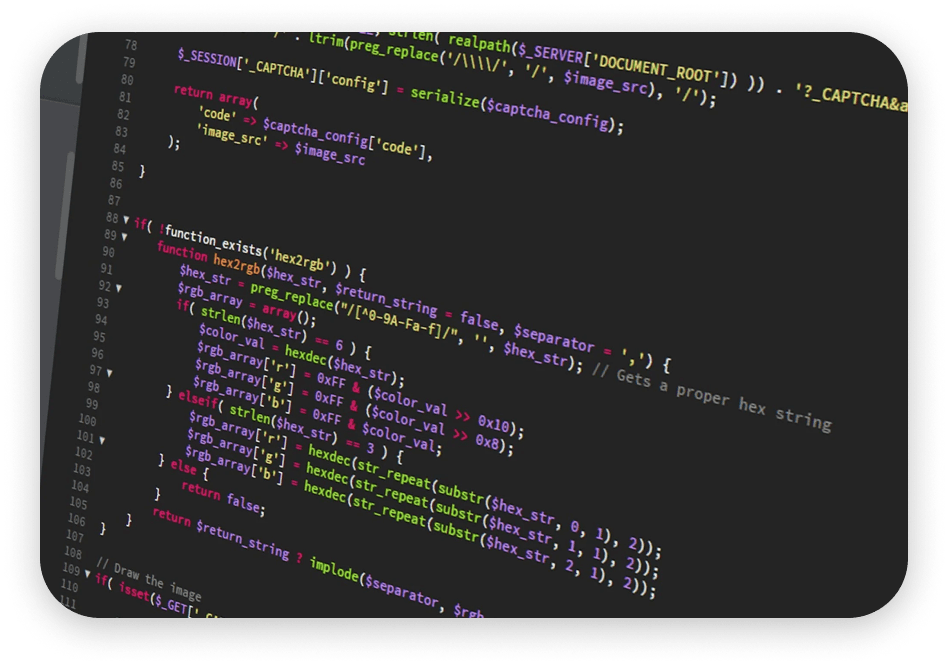948x666 pixels.
Task: Collapse the code fold arrow at line 88
Action: pyautogui.click(x=126, y=219)
